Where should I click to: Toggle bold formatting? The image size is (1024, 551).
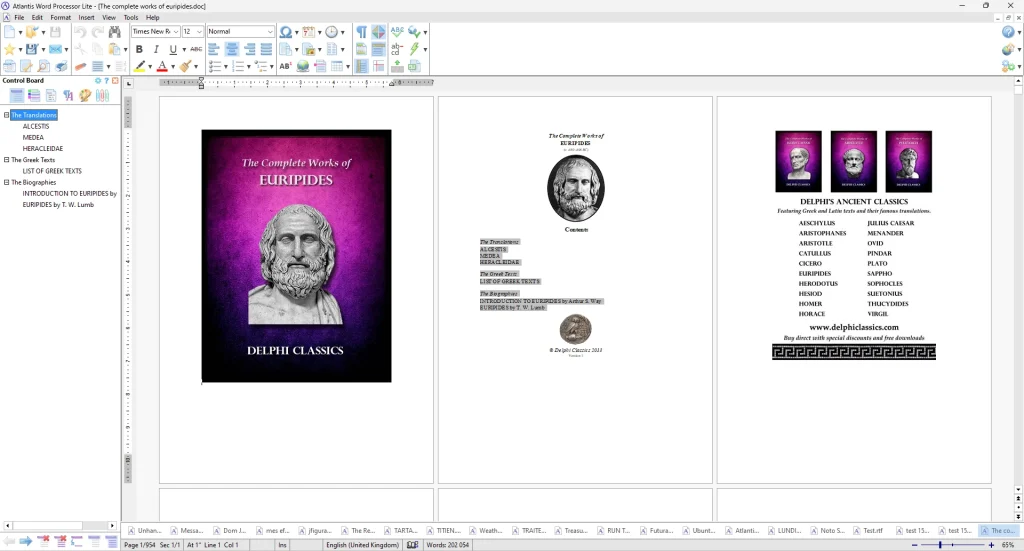pos(139,49)
